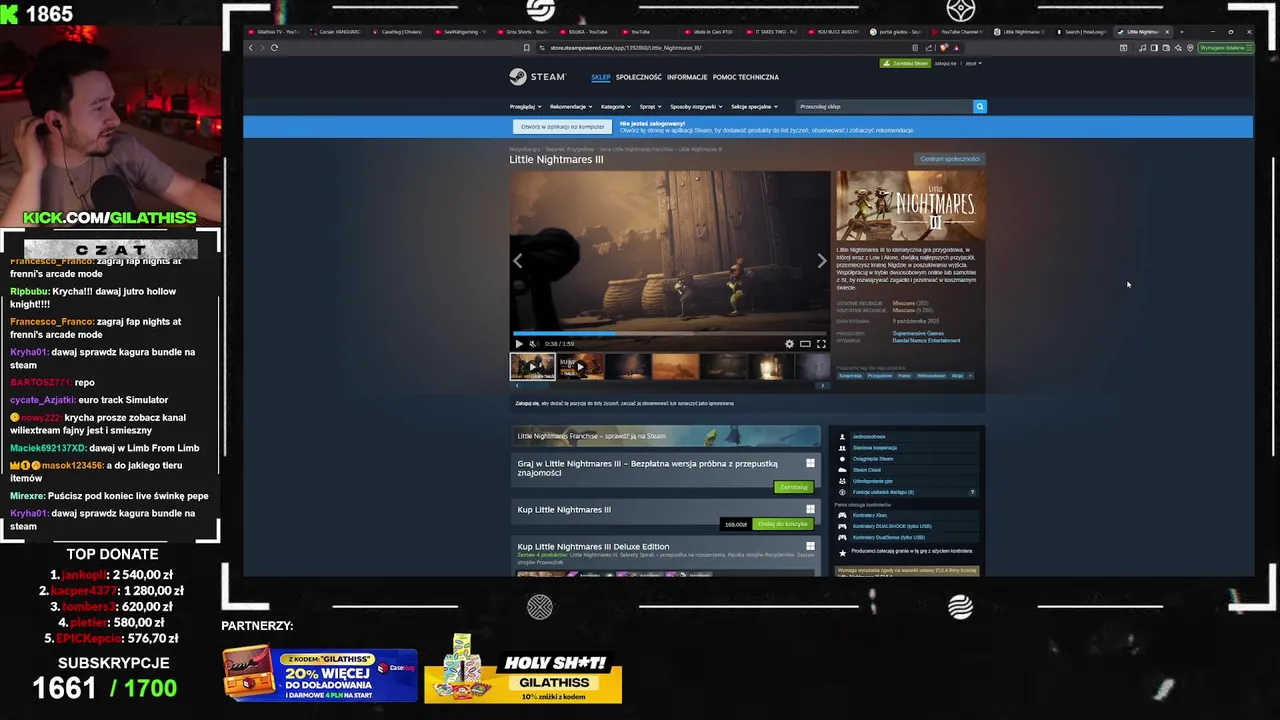Click Wymagane działanie browser button
The height and width of the screenshot is (720, 1280).
pyautogui.click(x=1226, y=48)
